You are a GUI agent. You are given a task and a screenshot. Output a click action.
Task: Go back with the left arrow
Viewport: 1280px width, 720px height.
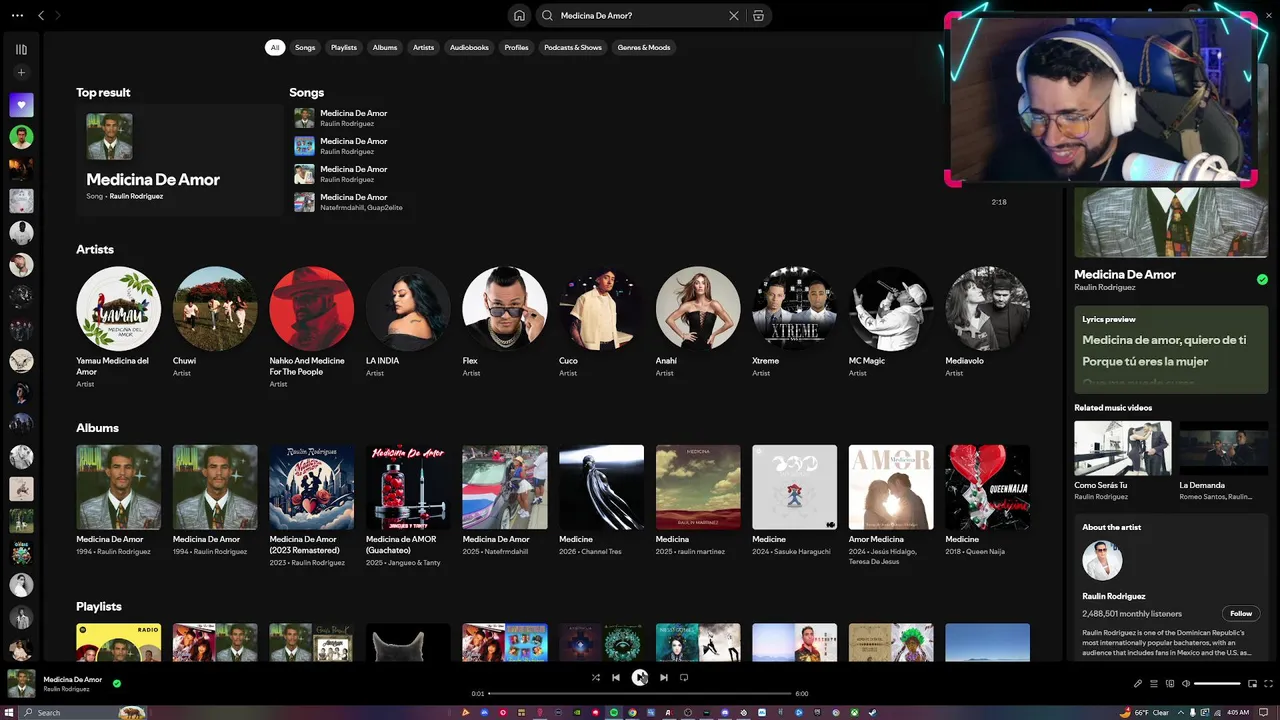tap(41, 15)
